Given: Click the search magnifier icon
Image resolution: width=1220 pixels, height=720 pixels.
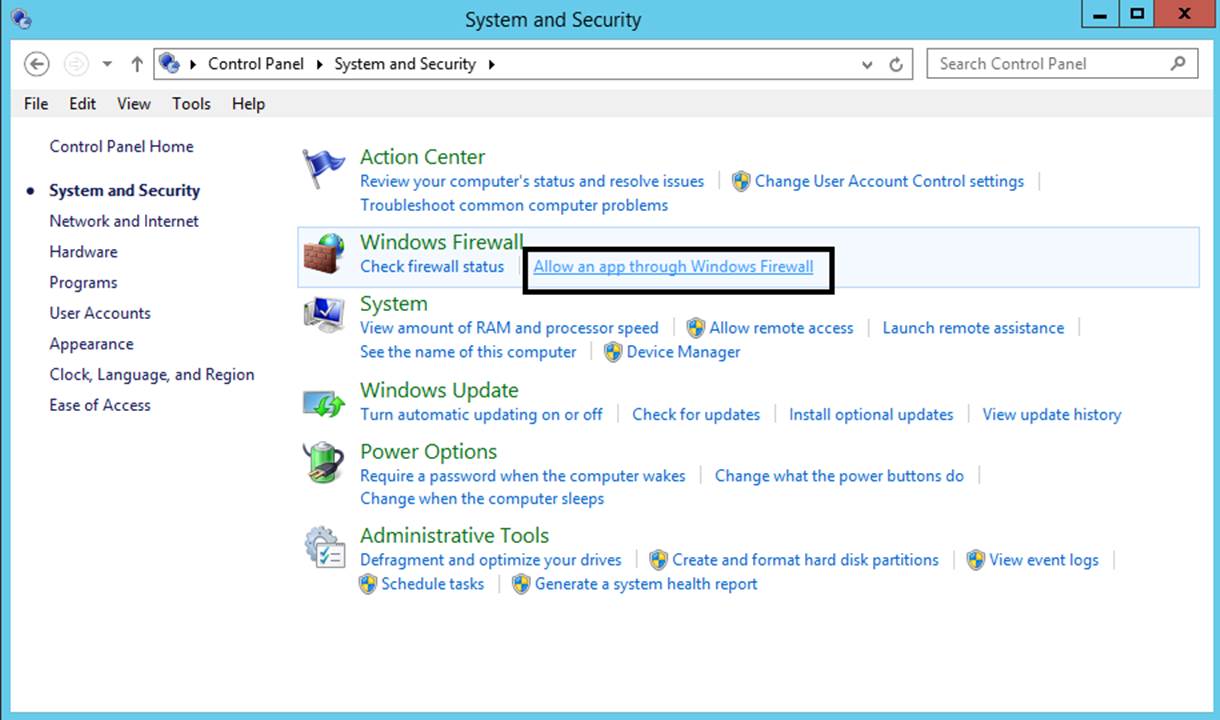Looking at the screenshot, I should coord(1178,63).
